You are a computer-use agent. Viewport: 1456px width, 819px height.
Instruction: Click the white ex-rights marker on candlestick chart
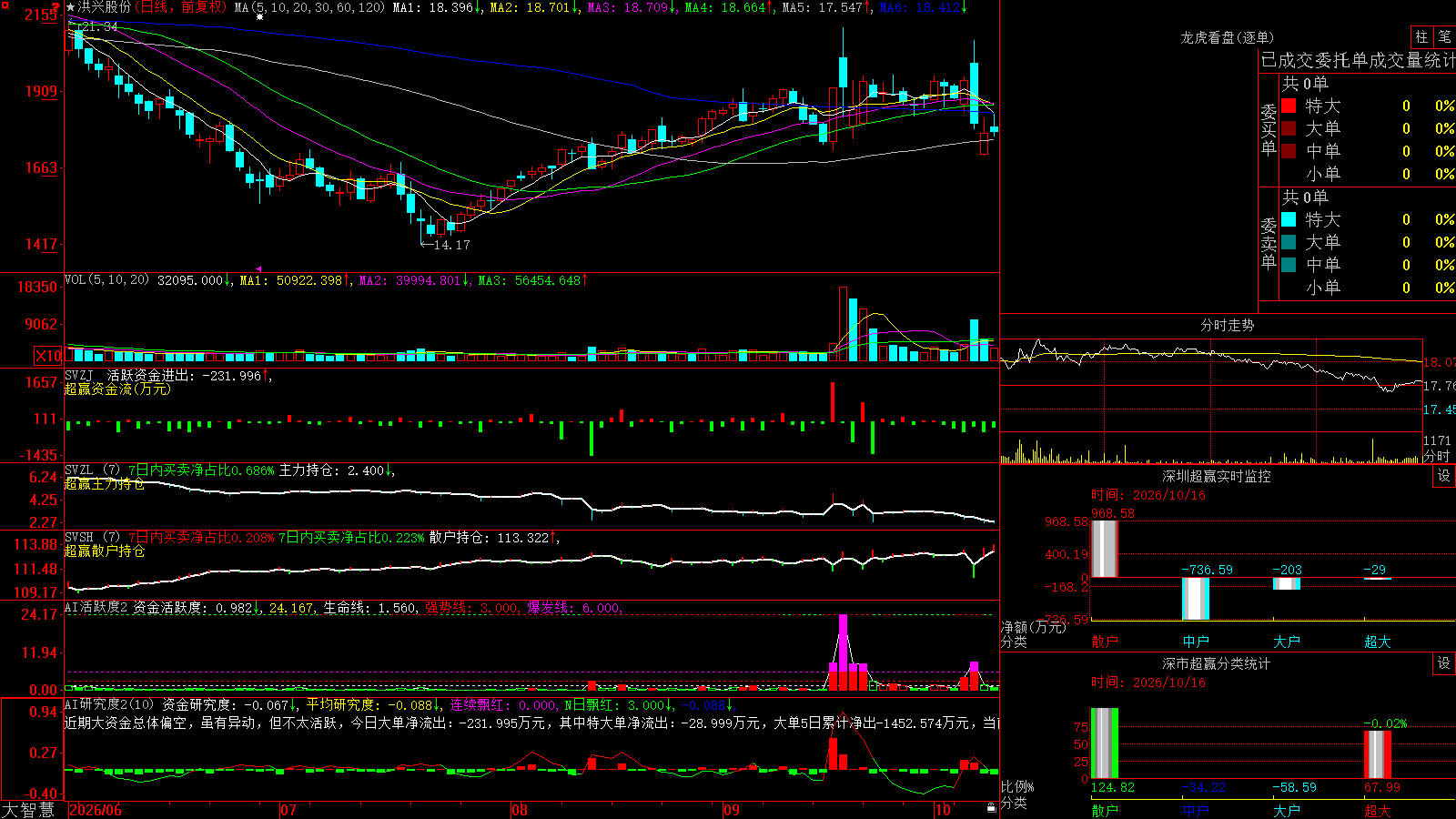pyautogui.click(x=259, y=16)
